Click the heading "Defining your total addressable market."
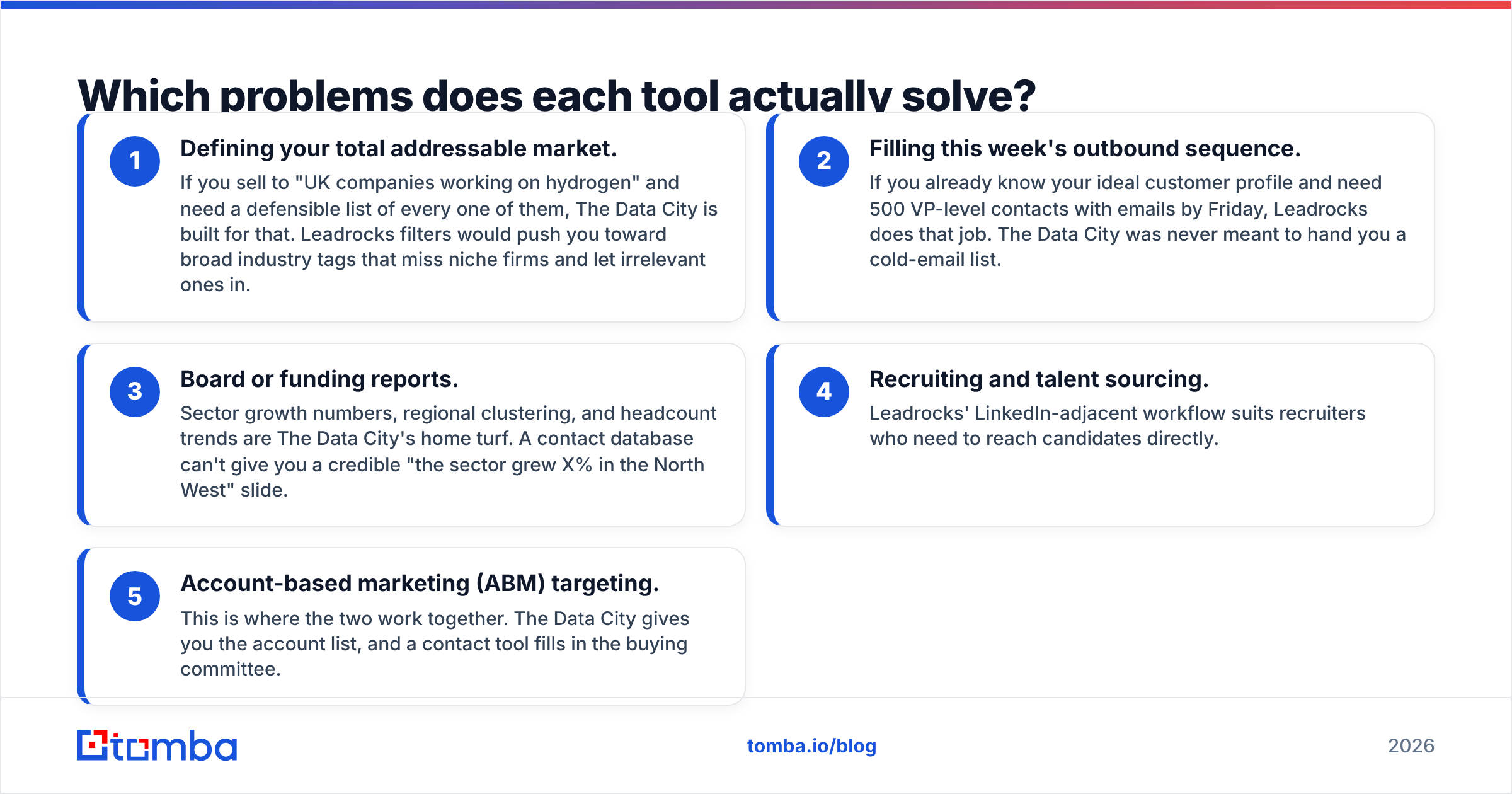 (x=399, y=149)
